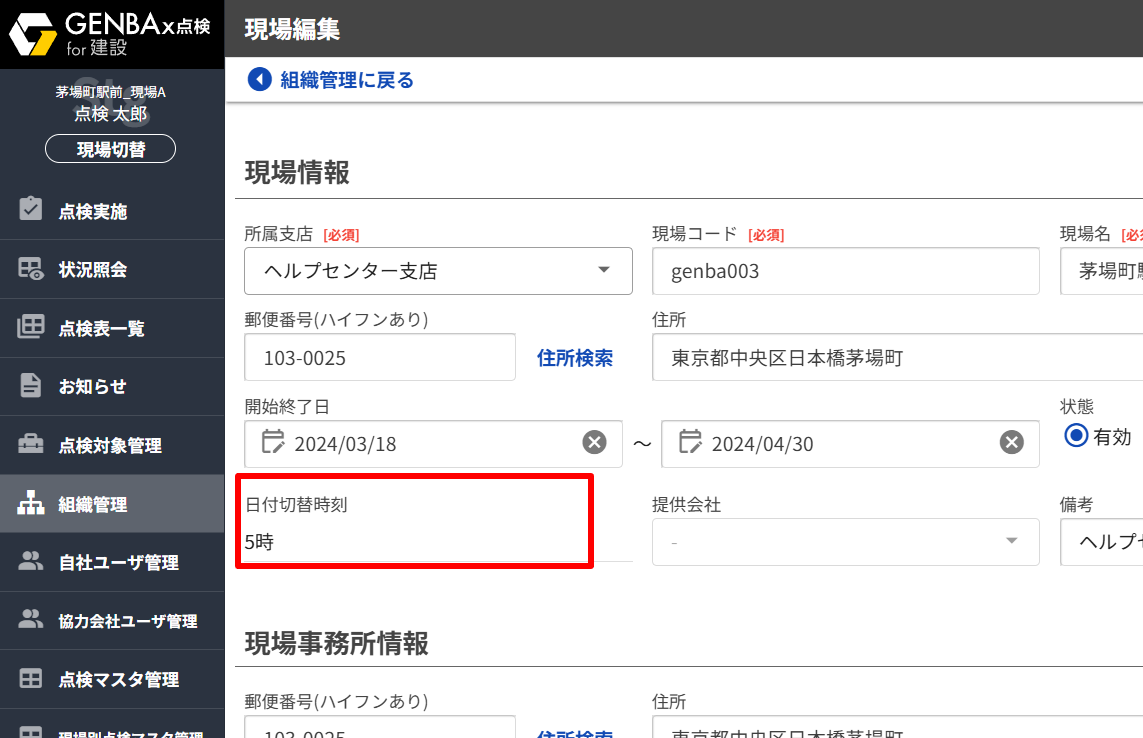Click the 住所 field 東京都中央区日本橋茅場町 under 現場情報
Image resolution: width=1143 pixels, height=738 pixels.
(897, 357)
